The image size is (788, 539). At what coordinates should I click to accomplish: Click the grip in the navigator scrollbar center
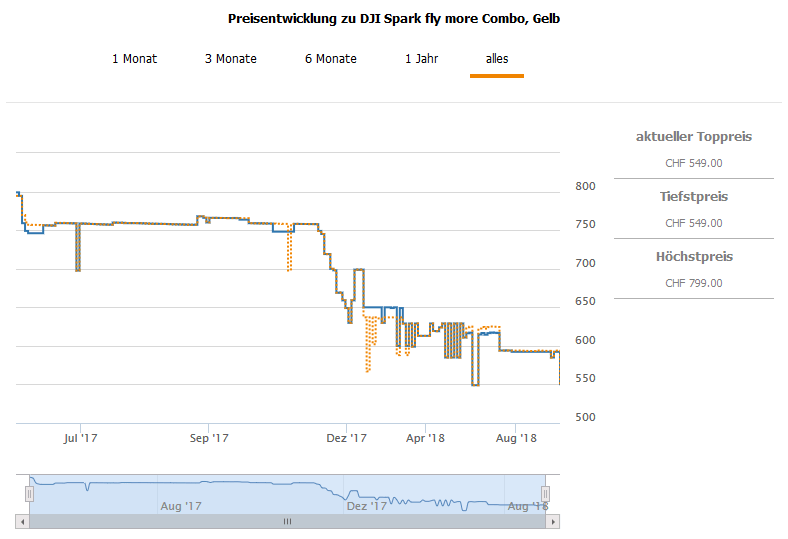[x=287, y=521]
